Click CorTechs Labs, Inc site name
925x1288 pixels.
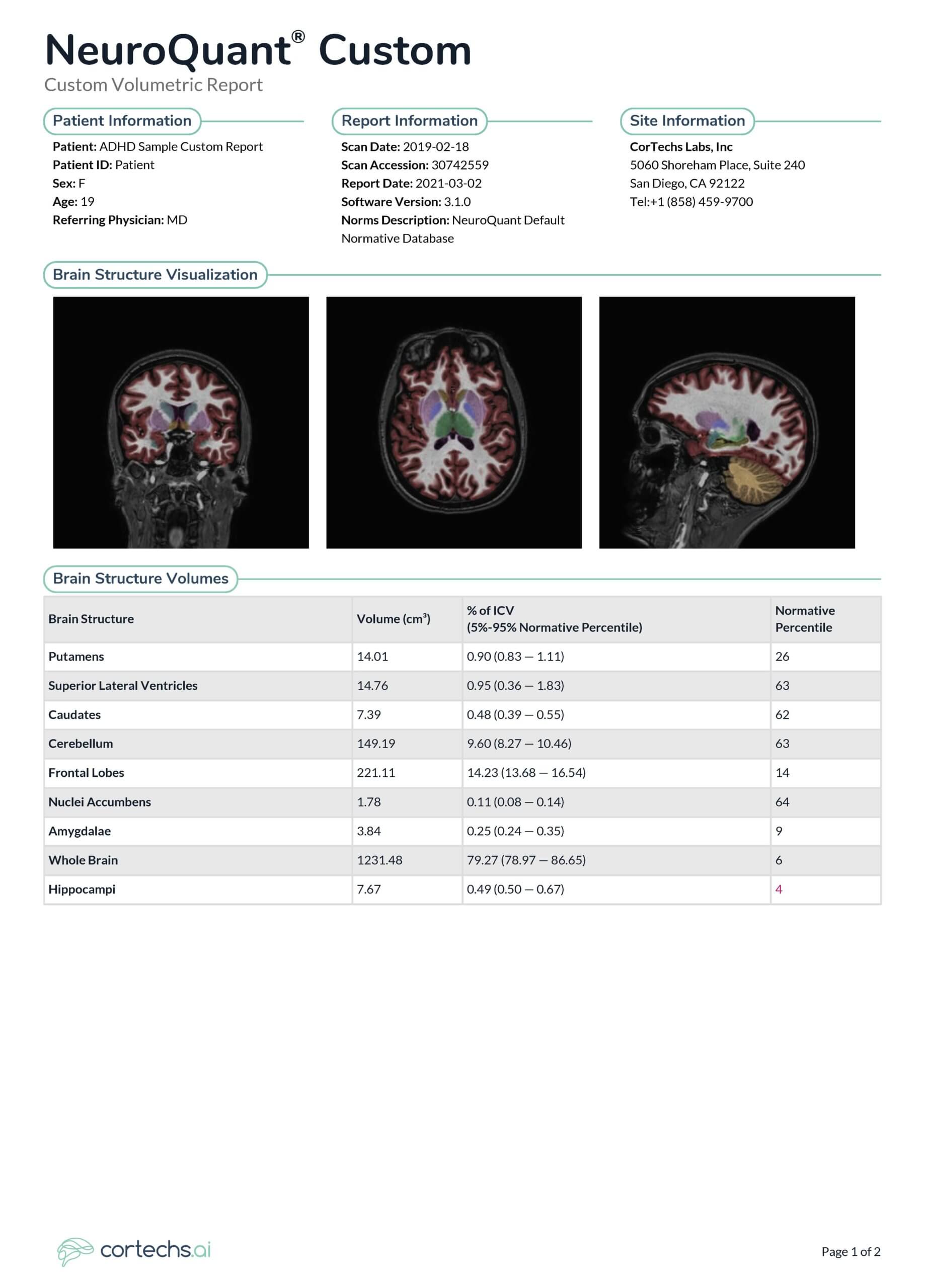681,146
